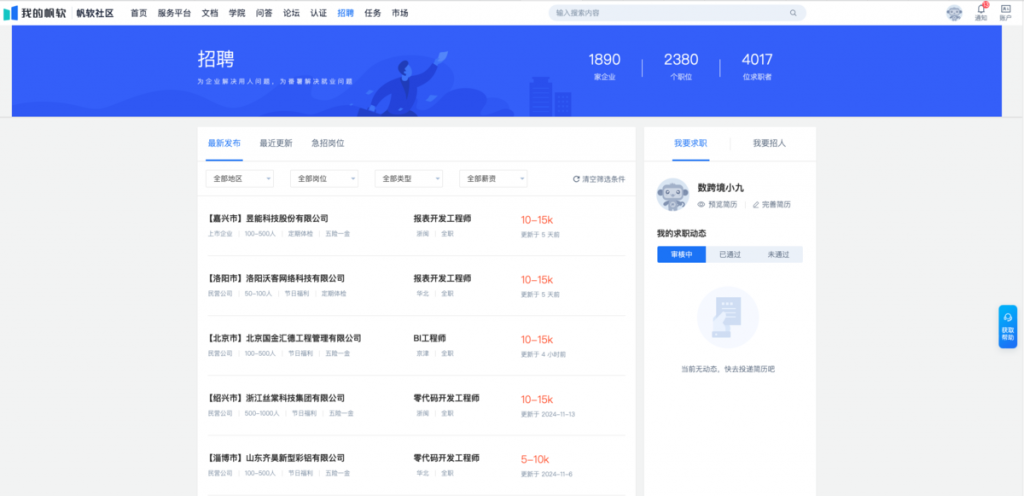
Task: Open the 账户 account icon
Action: click(1005, 10)
